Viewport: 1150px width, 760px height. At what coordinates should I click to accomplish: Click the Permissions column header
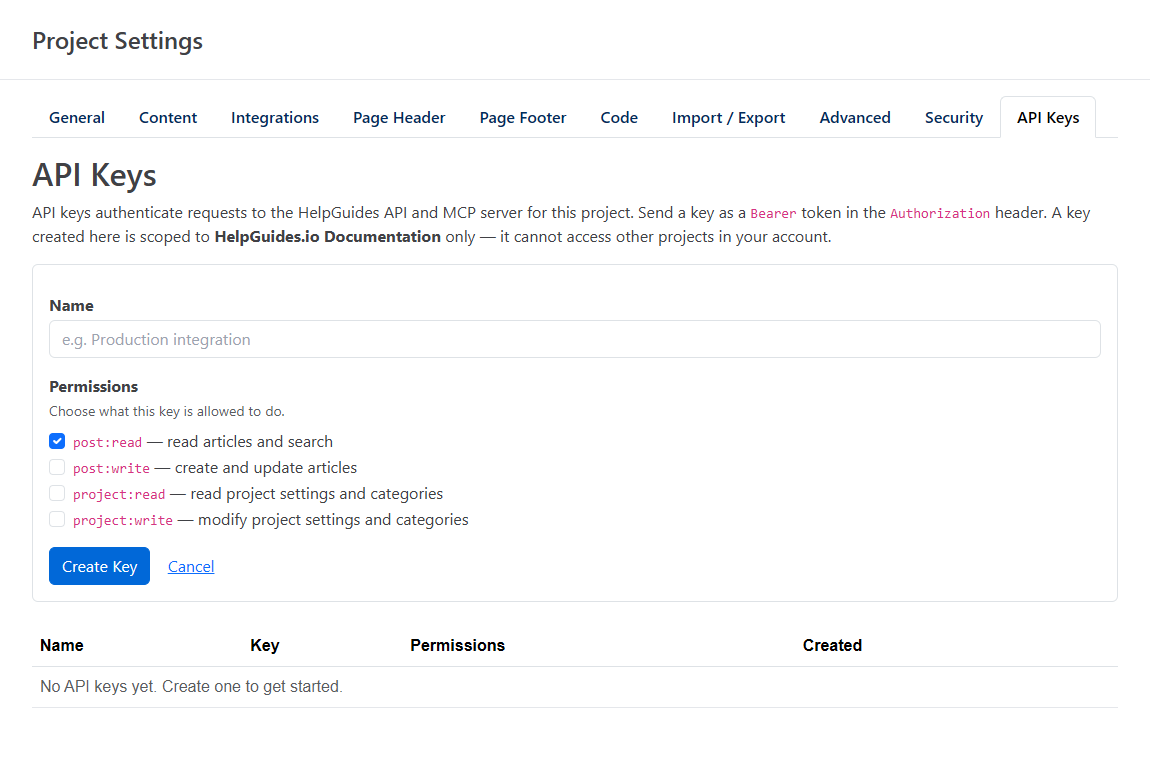[x=458, y=646]
